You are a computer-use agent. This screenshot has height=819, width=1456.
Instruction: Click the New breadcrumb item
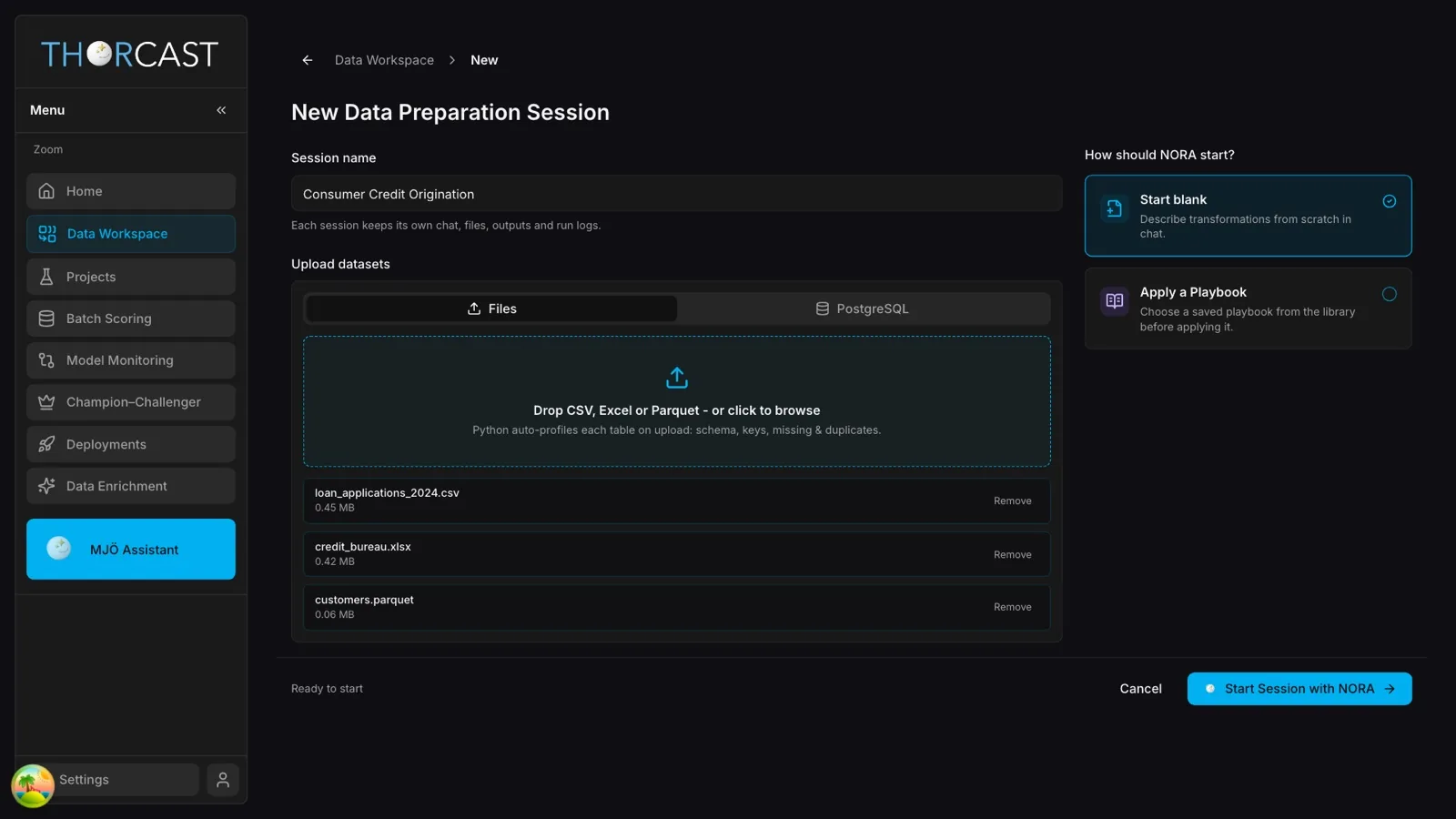tap(484, 60)
